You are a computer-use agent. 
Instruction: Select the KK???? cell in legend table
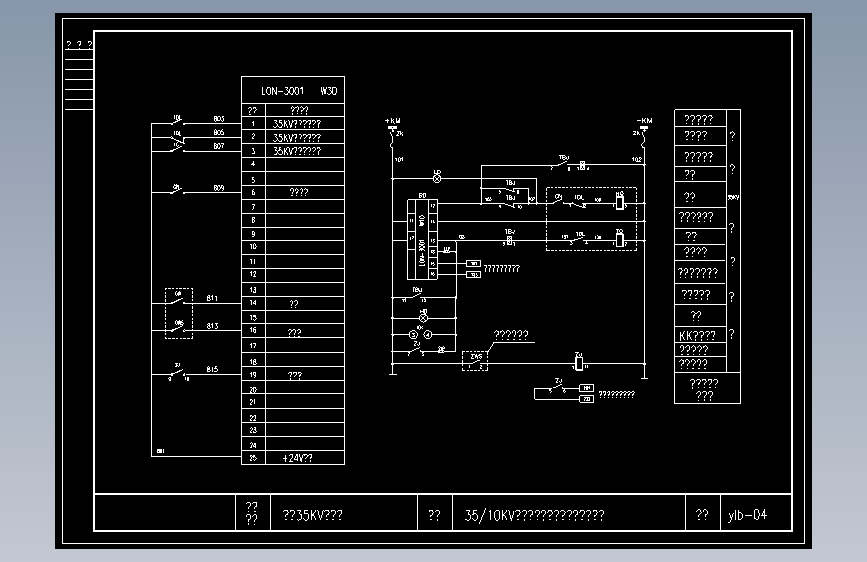click(697, 336)
